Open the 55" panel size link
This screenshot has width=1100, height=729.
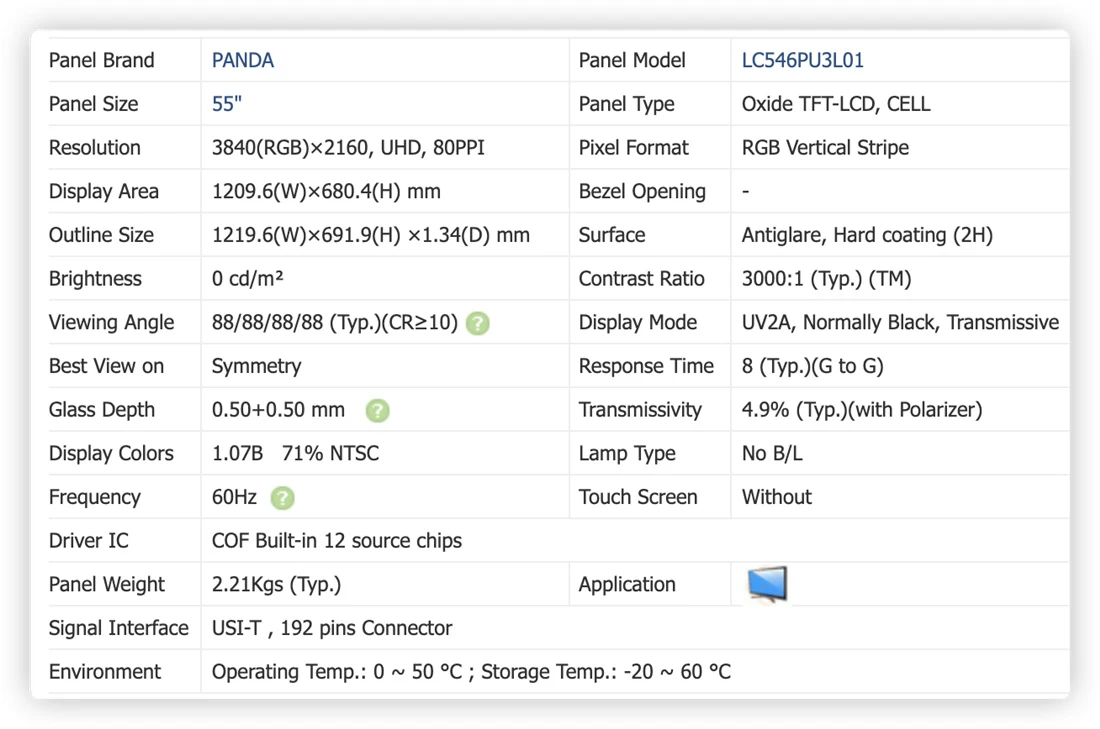click(x=227, y=104)
